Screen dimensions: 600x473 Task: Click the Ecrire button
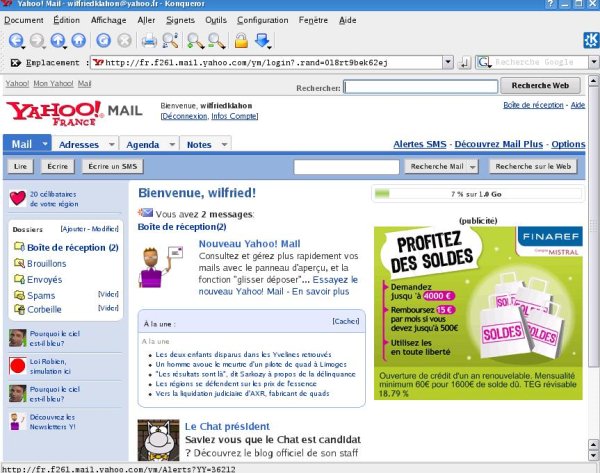pyautogui.click(x=57, y=166)
